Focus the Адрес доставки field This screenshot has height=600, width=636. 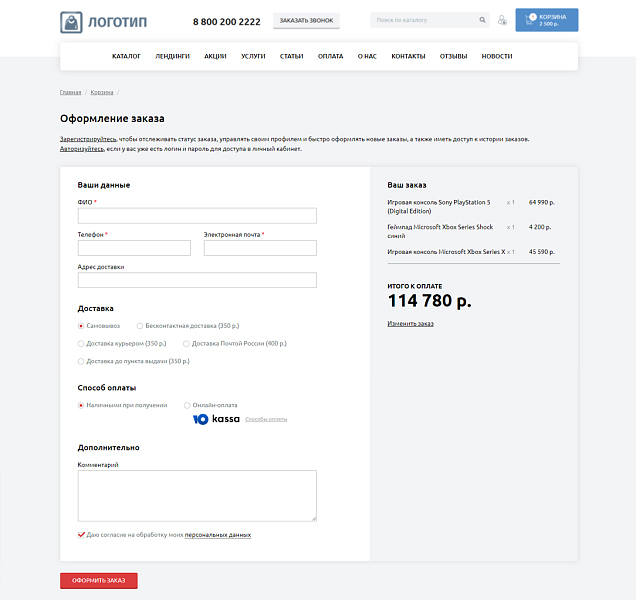[197, 280]
